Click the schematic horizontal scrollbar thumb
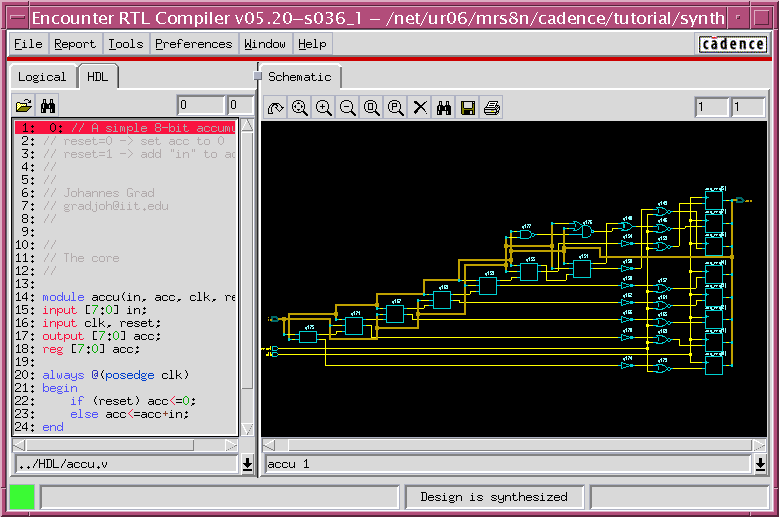The height and width of the screenshot is (517, 779). click(x=520, y=445)
